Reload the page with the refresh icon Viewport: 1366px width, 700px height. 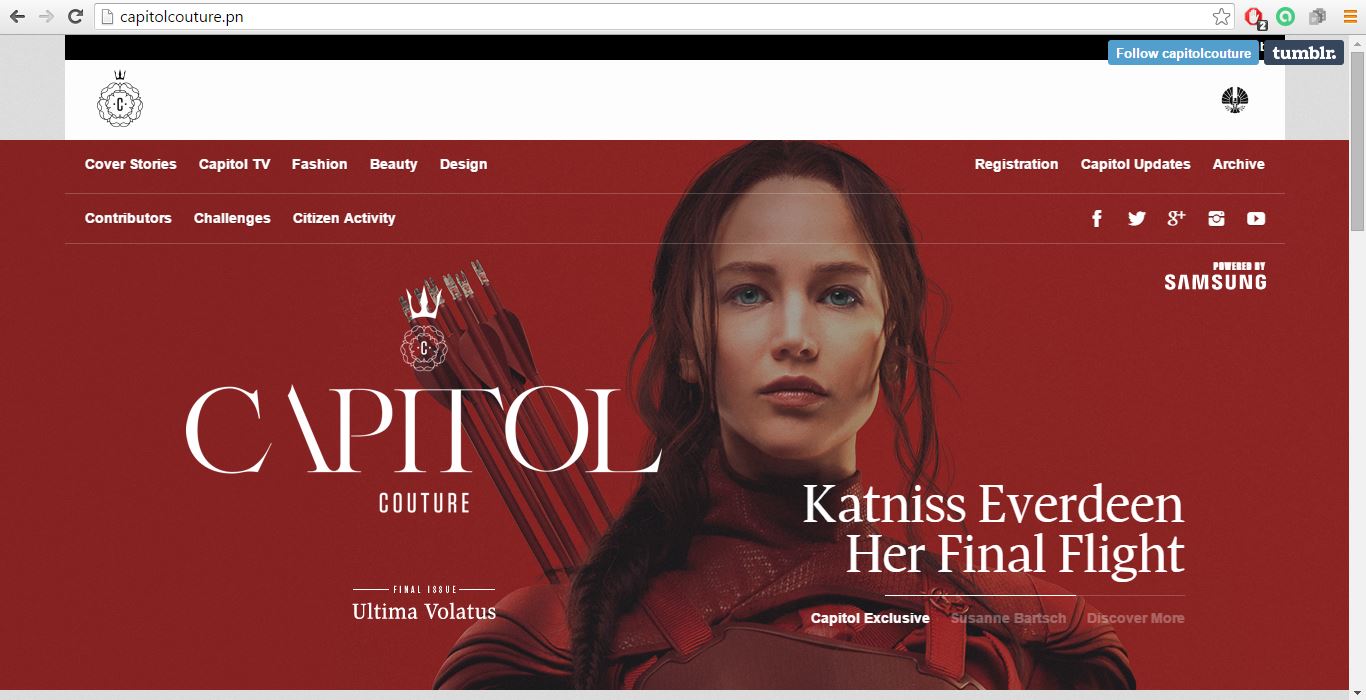[74, 16]
